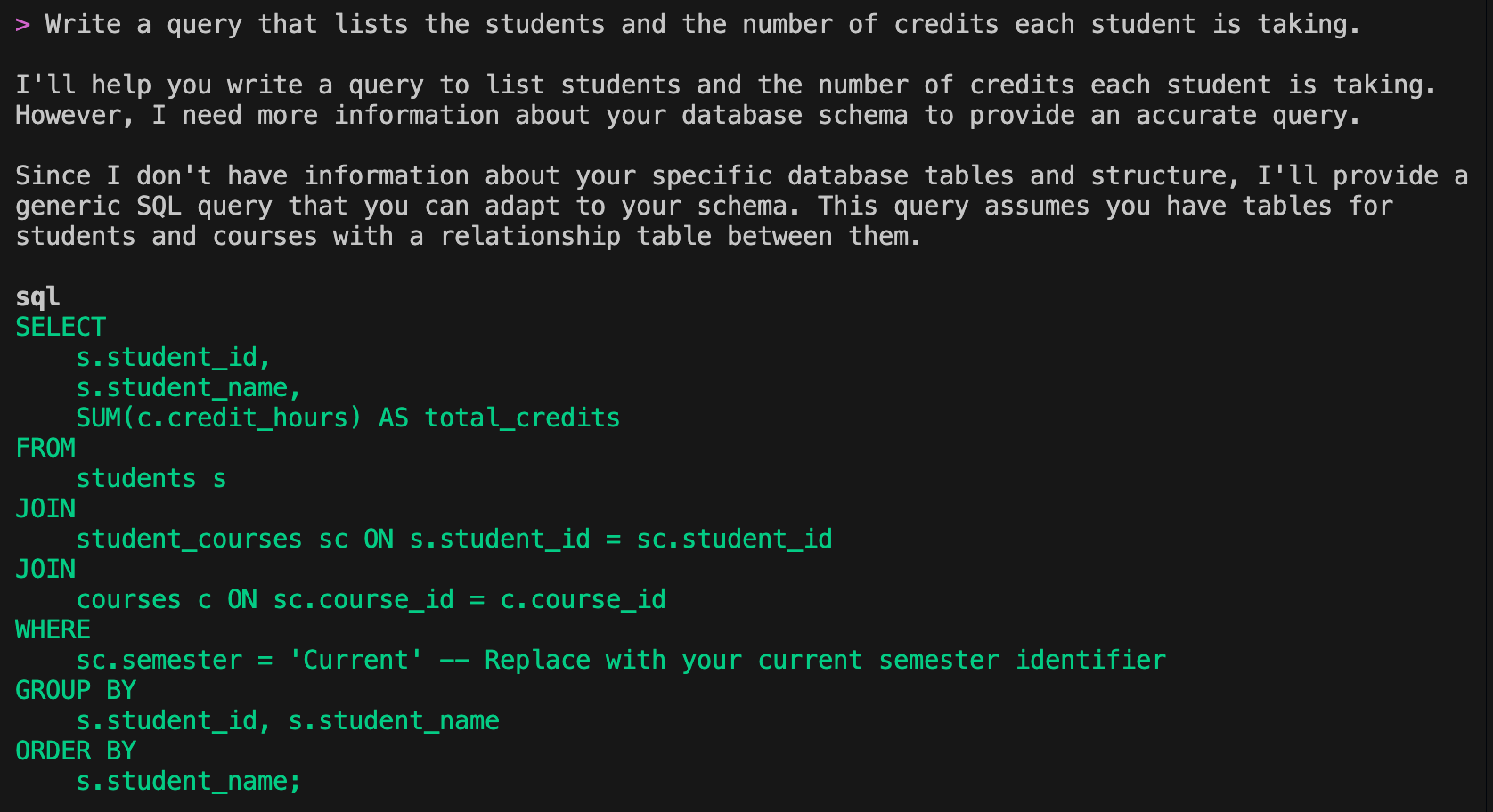1493x812 pixels.
Task: Click the first JOIN keyword
Action: coord(45,508)
